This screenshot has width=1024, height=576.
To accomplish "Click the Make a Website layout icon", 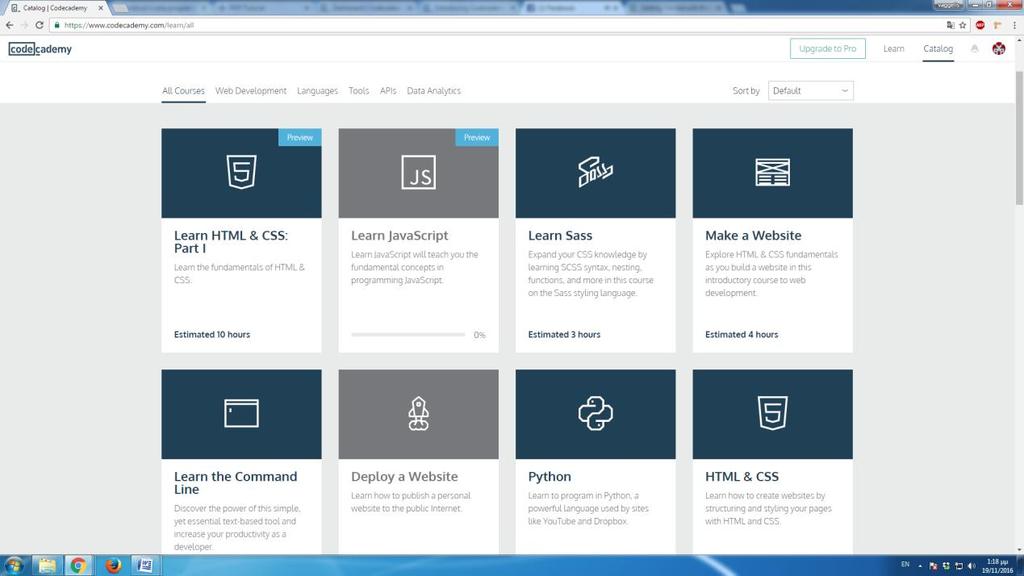I will [773, 172].
